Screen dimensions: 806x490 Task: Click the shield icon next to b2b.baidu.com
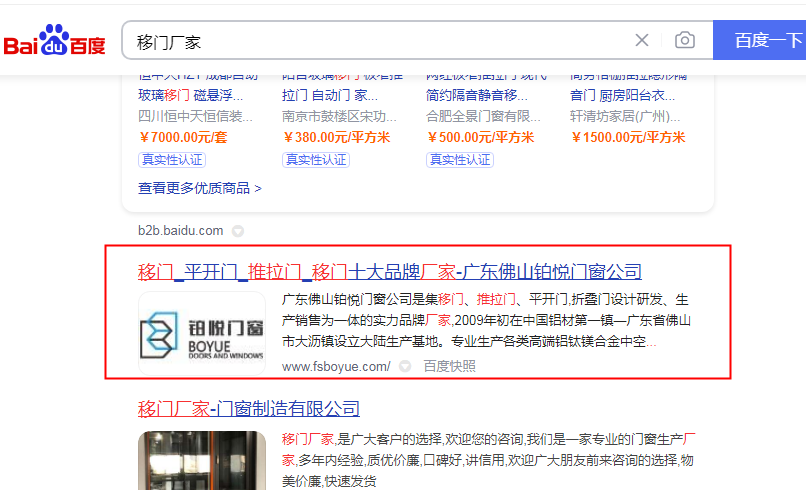pyautogui.click(x=237, y=231)
